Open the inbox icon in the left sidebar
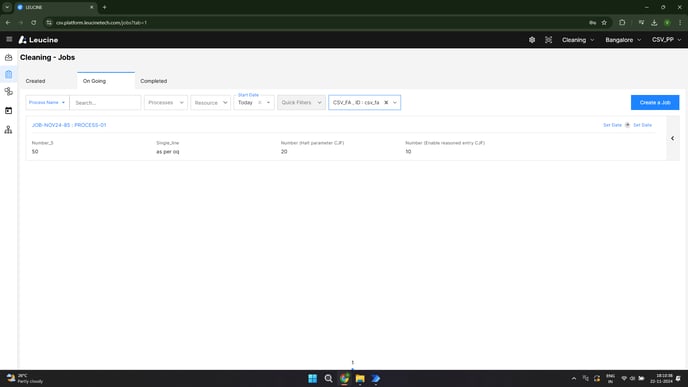Screen dimensions: 688x387 click(x=8, y=57)
